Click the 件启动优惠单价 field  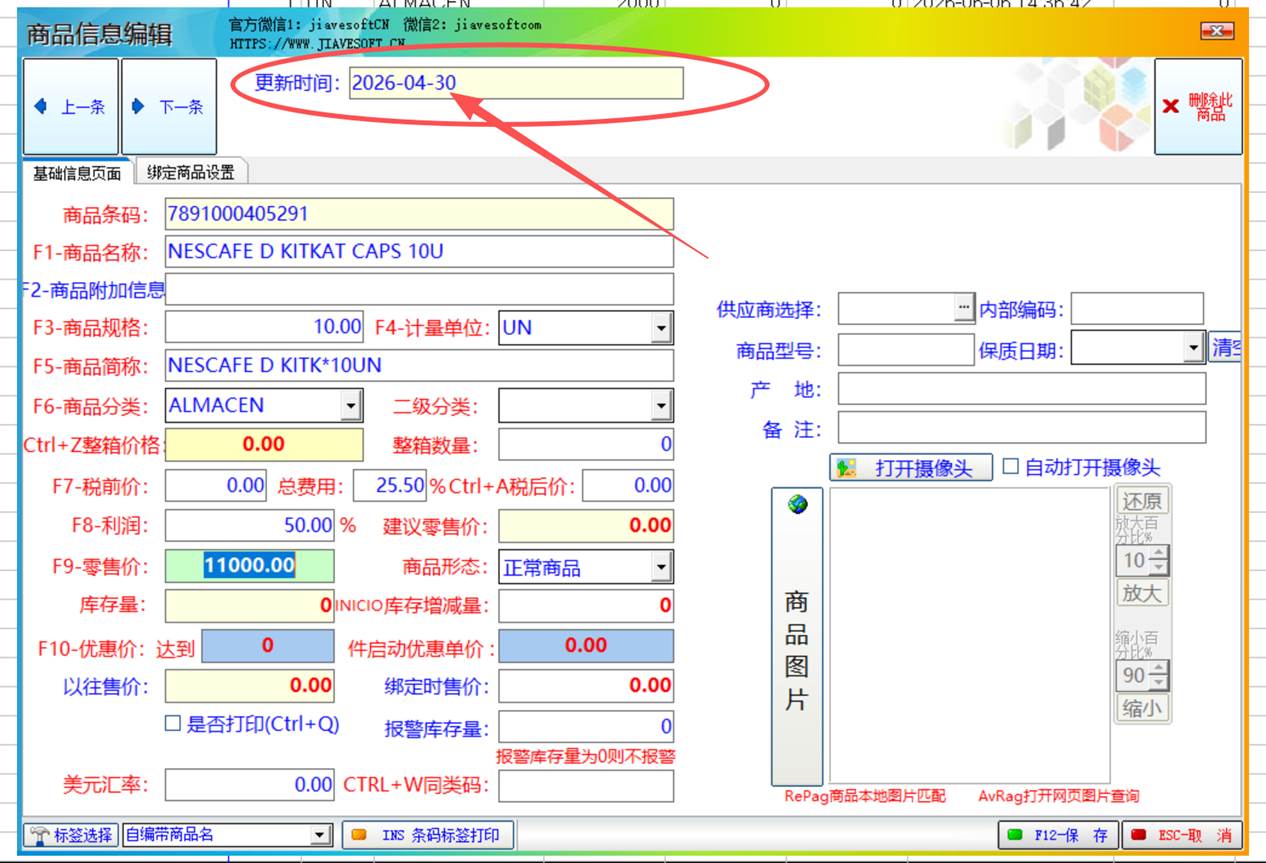(586, 646)
